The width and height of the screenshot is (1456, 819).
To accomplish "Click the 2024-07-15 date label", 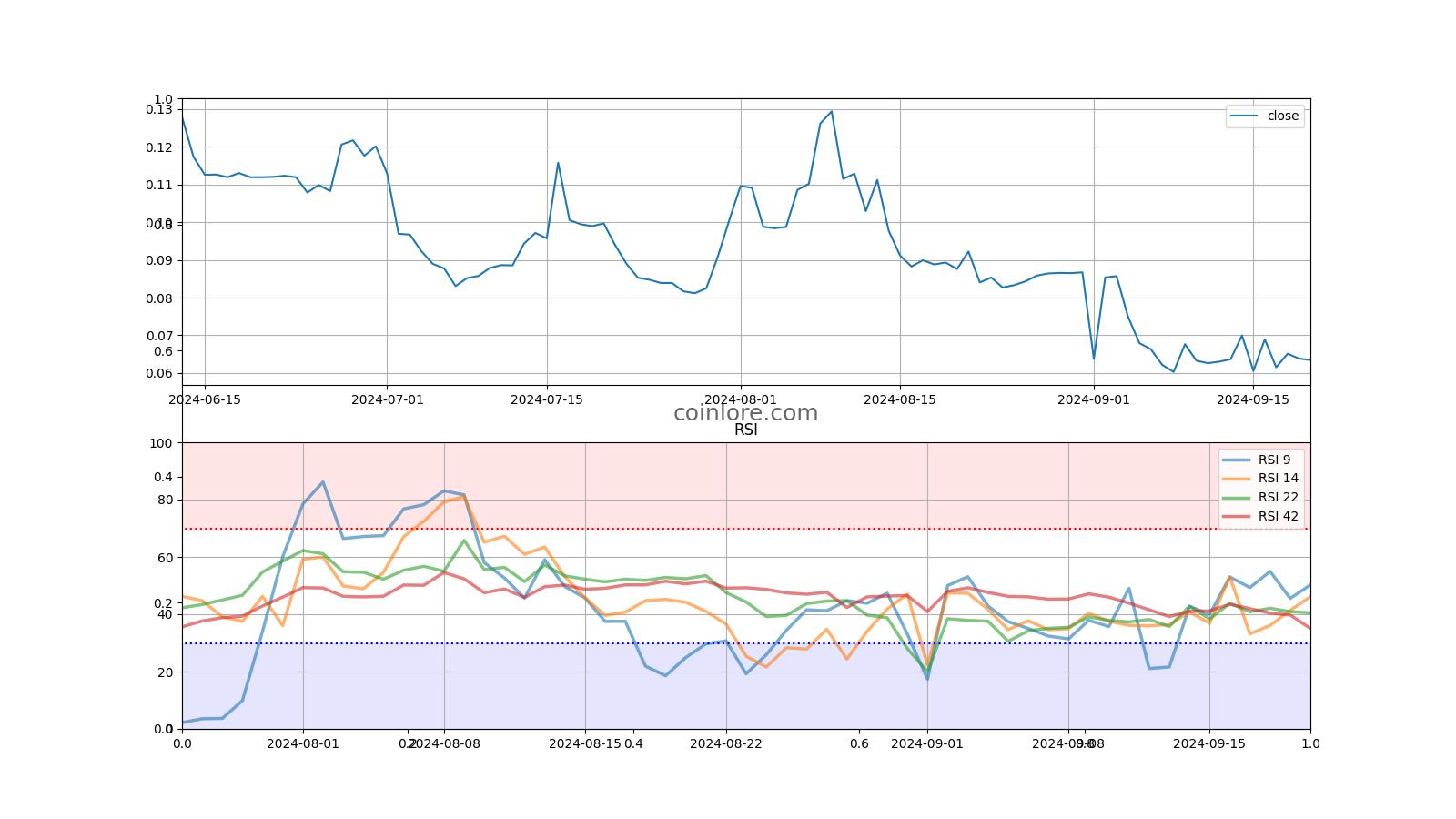I will pos(547,399).
